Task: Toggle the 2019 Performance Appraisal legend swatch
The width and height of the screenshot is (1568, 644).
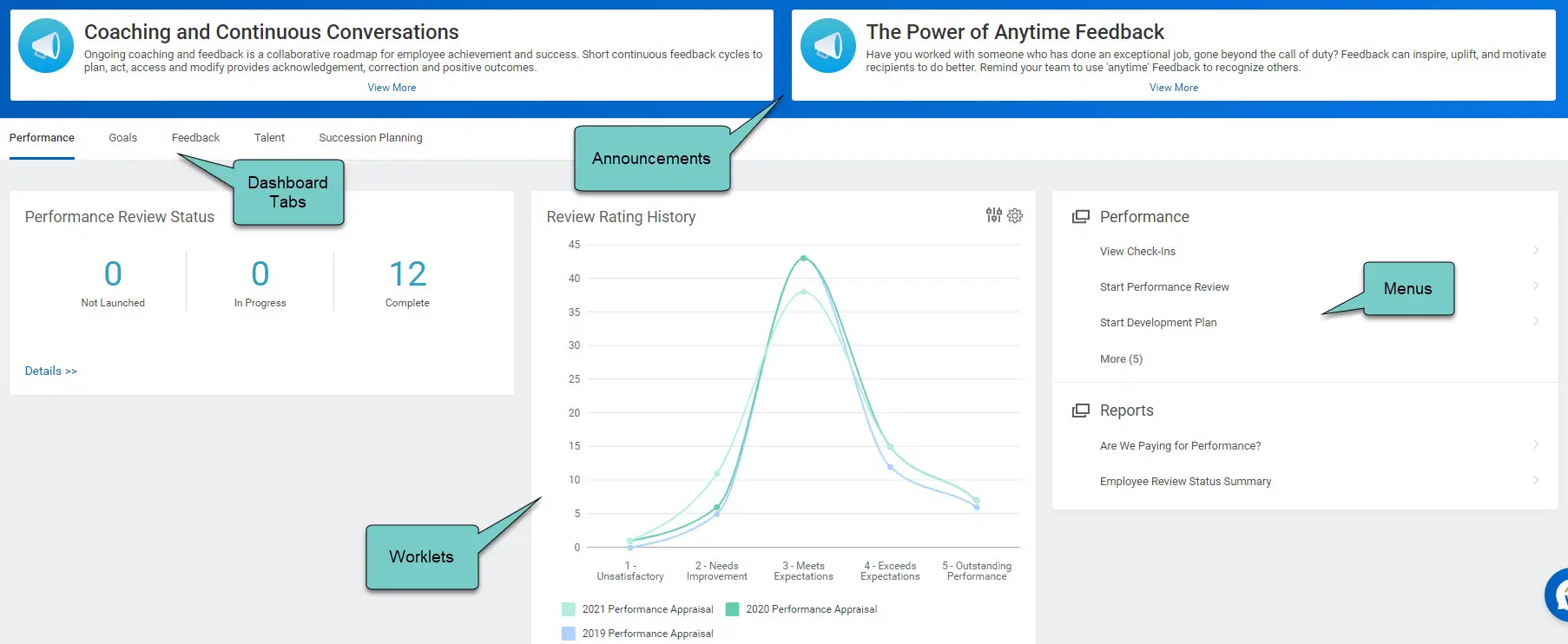Action: 569,634
